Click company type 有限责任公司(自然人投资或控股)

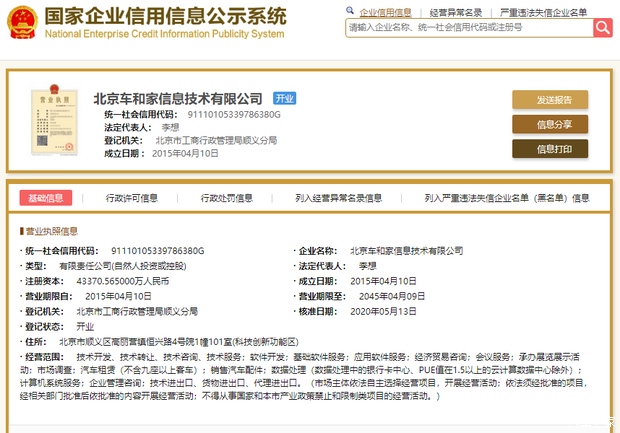click(123, 266)
